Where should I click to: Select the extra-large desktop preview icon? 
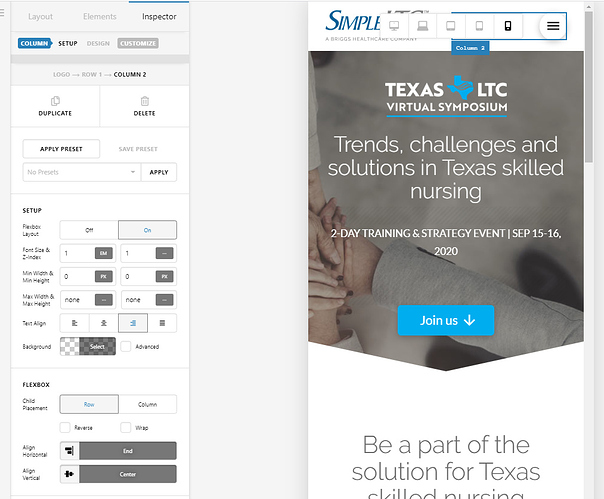point(394,26)
